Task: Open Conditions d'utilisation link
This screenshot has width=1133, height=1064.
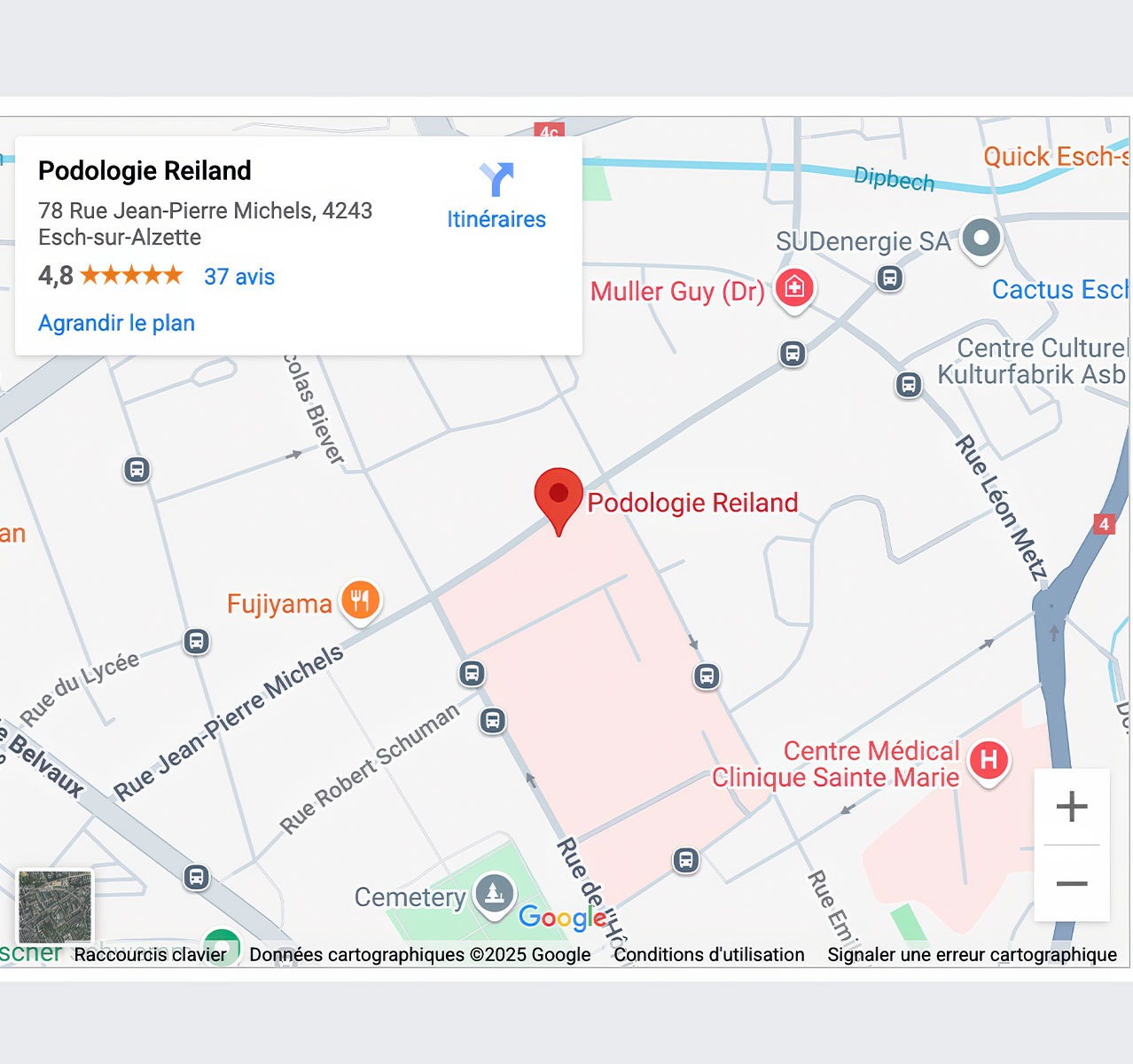Action: 709,955
